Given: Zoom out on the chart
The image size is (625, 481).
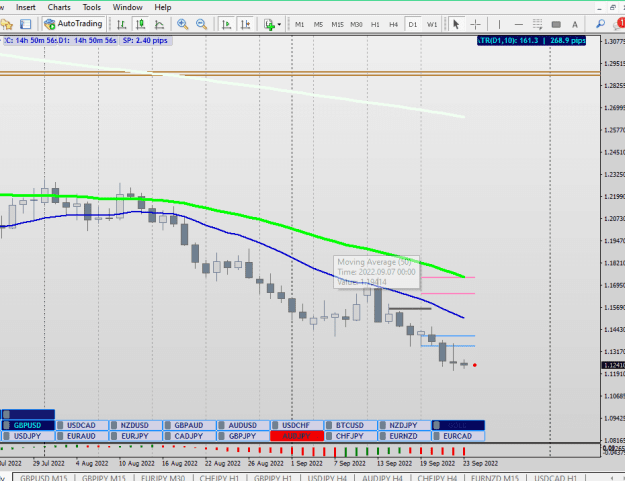Looking at the screenshot, I should tap(202, 24).
